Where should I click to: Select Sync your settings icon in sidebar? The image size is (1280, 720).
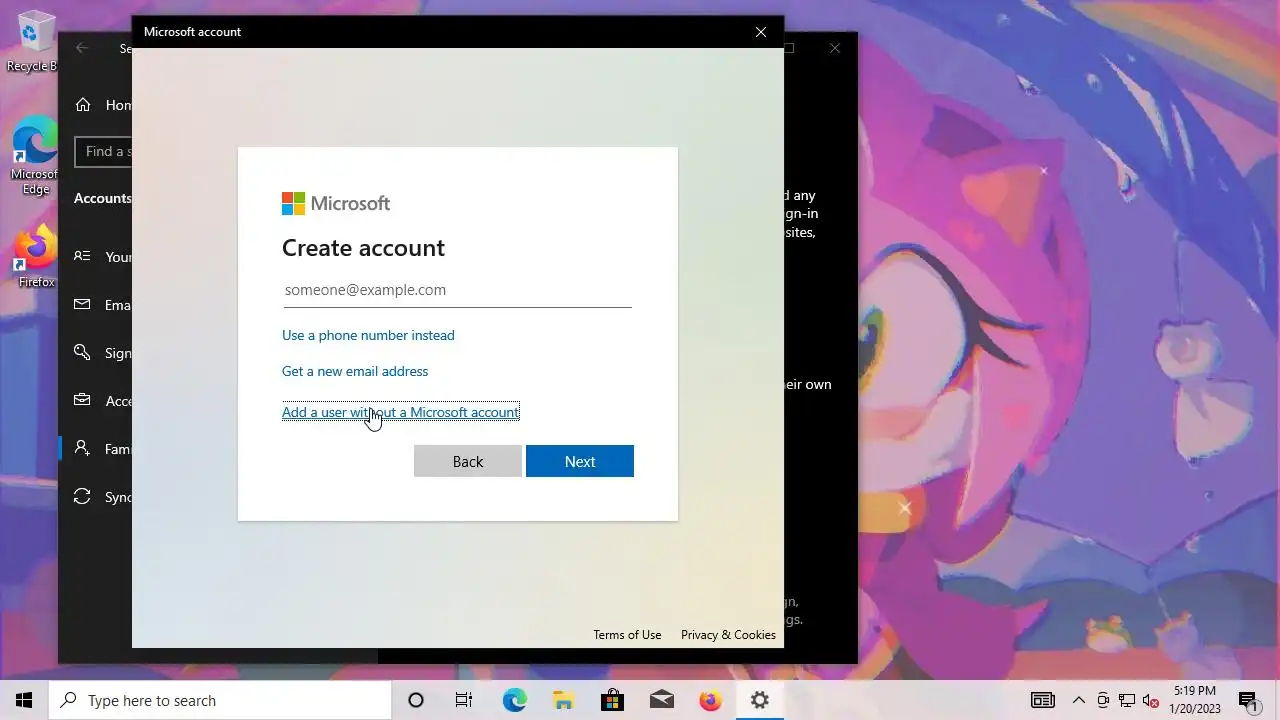click(83, 497)
